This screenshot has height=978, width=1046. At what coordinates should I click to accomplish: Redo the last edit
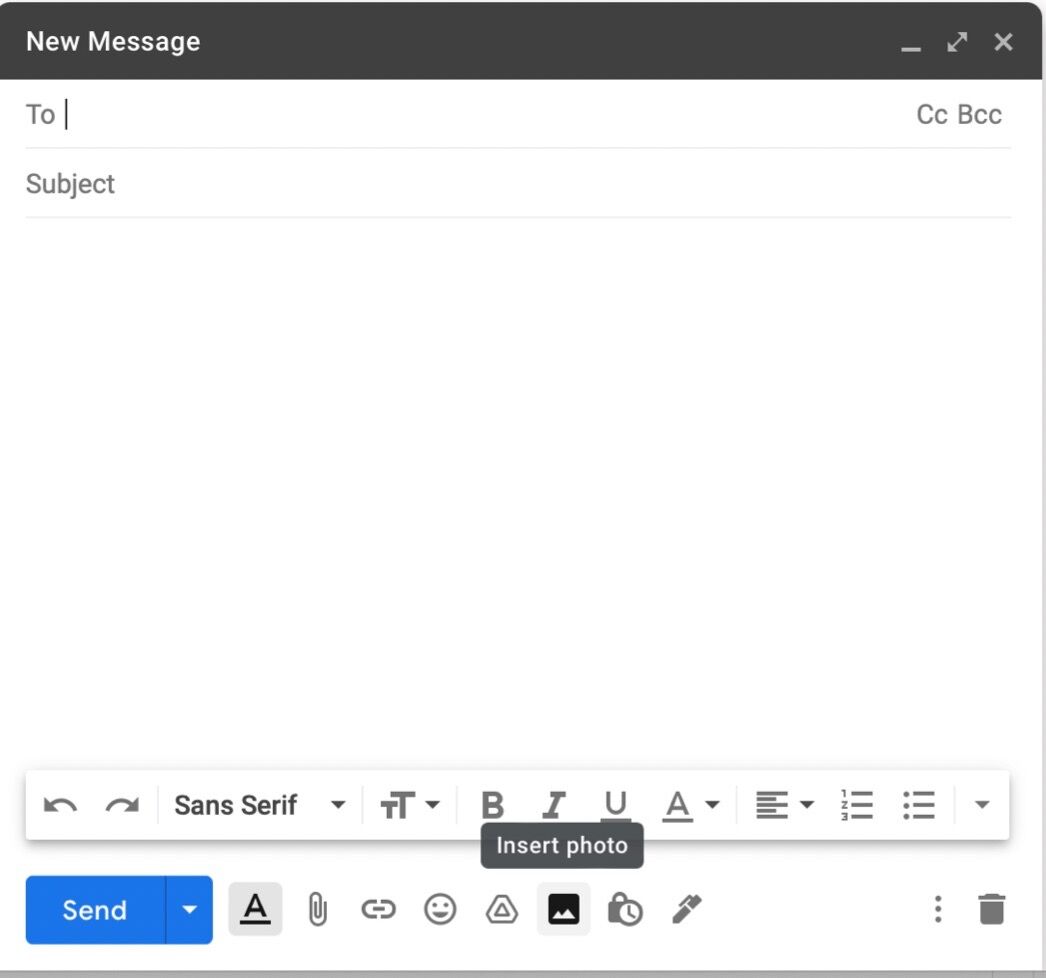[x=122, y=804]
